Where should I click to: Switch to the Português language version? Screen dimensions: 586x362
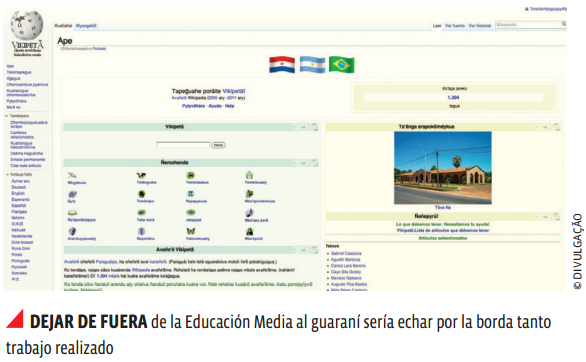[x=21, y=261]
